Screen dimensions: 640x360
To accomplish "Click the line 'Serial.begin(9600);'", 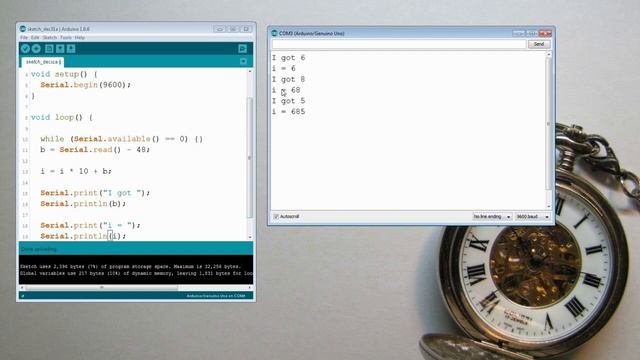I will tap(85, 85).
